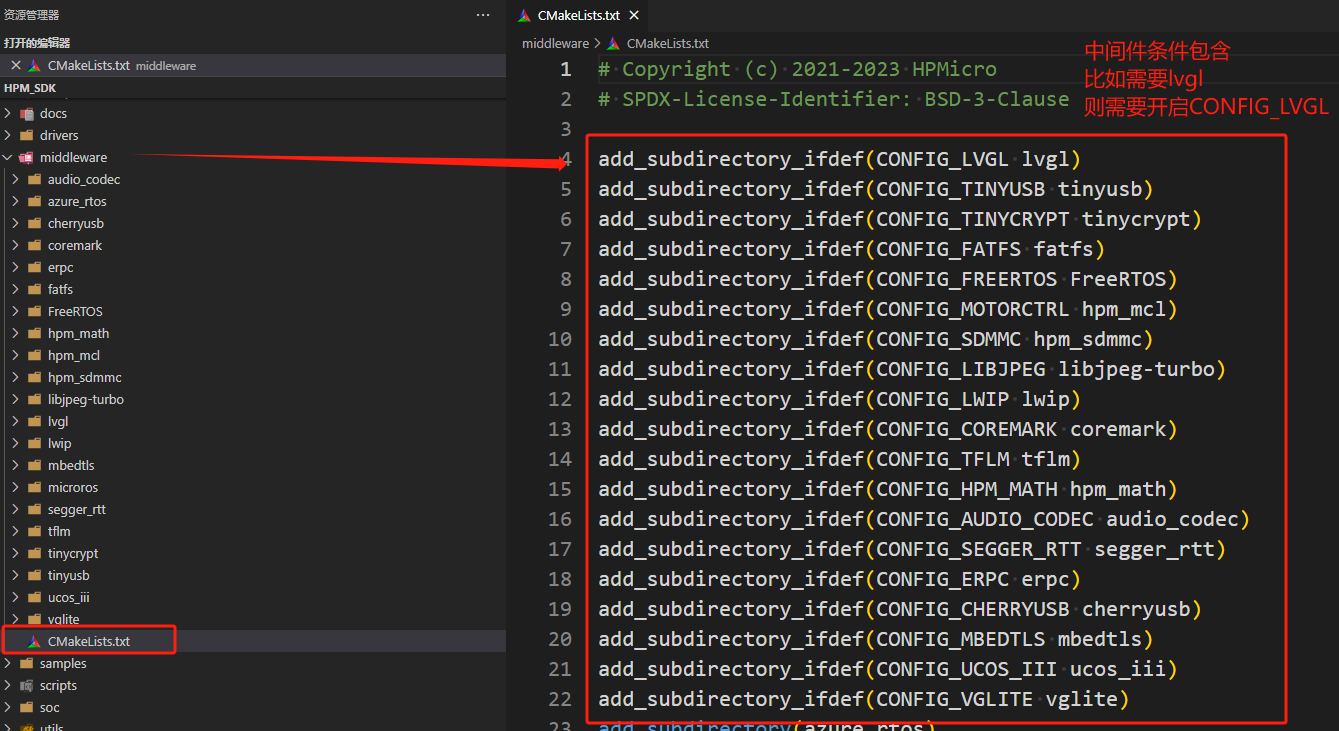The height and width of the screenshot is (731, 1339).
Task: Click the hpm_sdmmc folder icon
Action: (35, 377)
